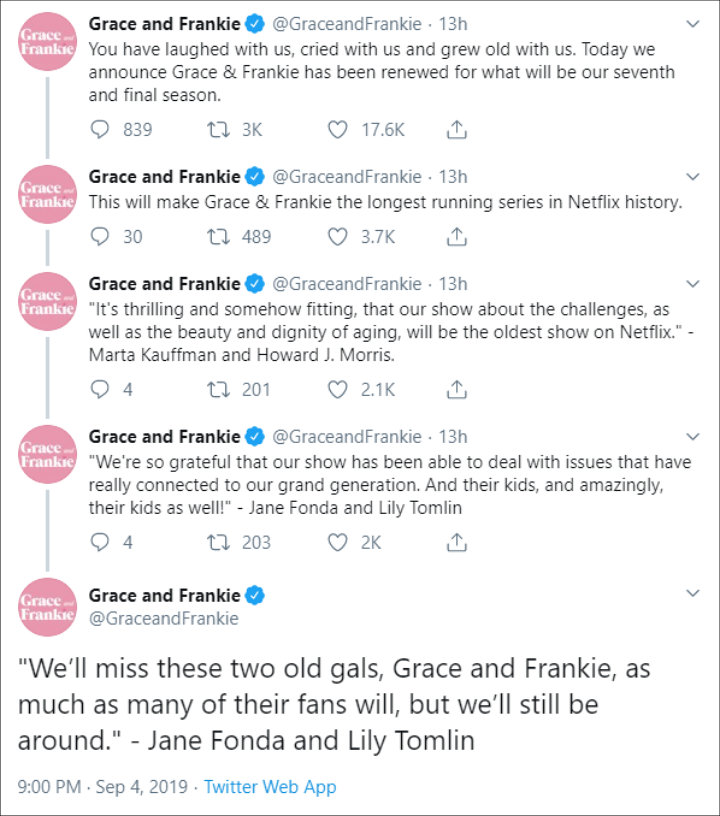Open the chevron menu on the first tweet
Screen dimensions: 720x816
(x=692, y=24)
